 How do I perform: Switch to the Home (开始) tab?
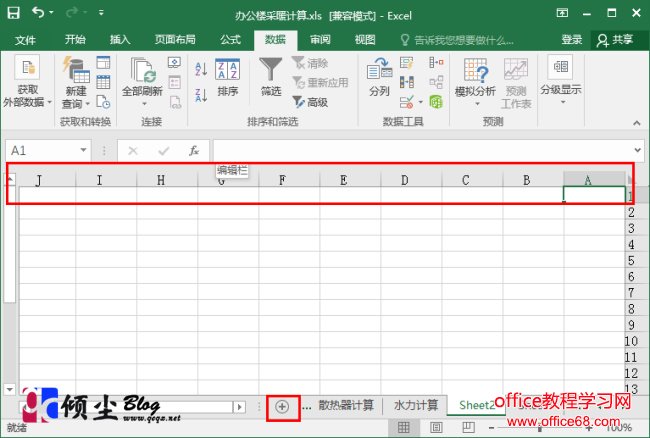75,40
